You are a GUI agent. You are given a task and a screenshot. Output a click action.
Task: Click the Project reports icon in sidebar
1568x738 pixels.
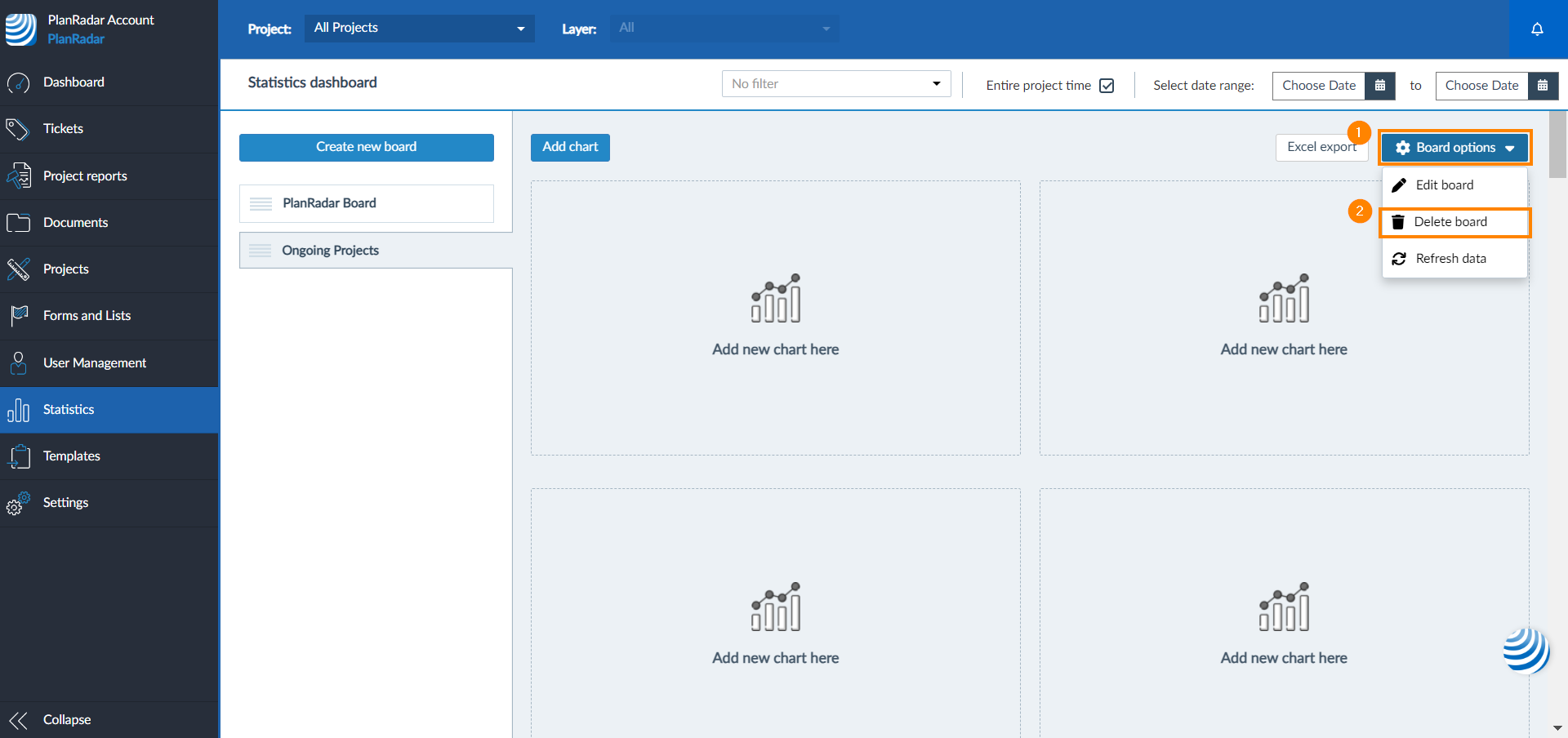(x=18, y=176)
